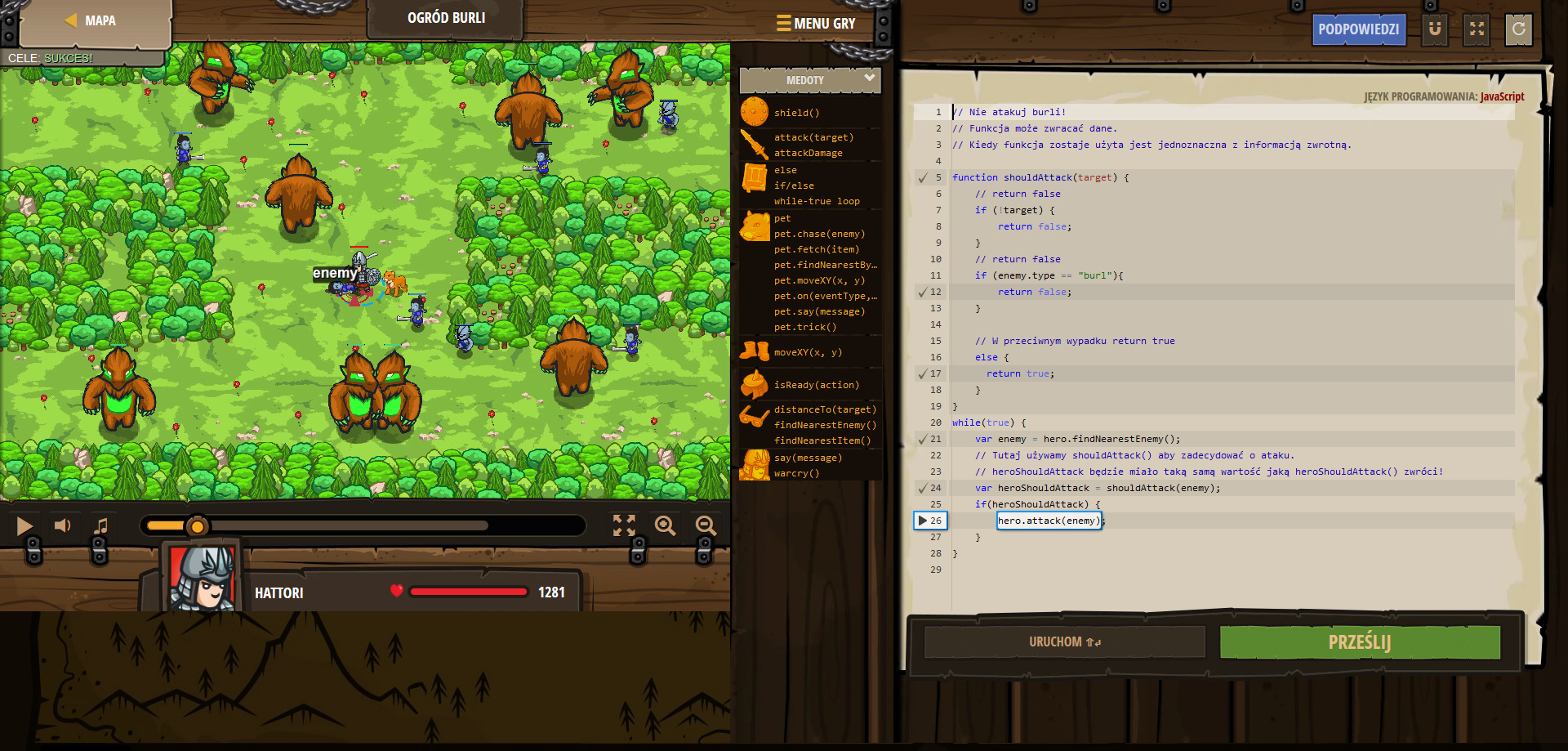Select pet.moveXY(x, y) method

[819, 280]
